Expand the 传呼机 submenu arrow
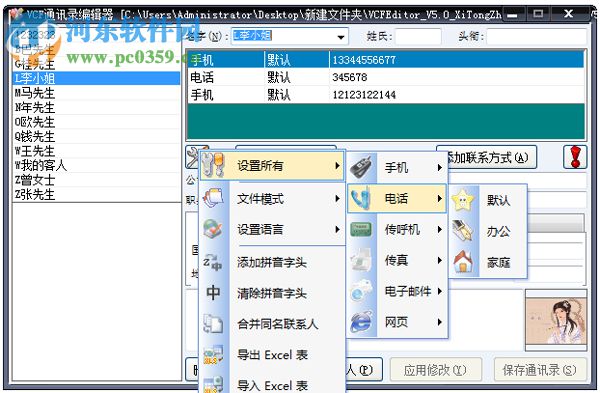 (x=440, y=229)
